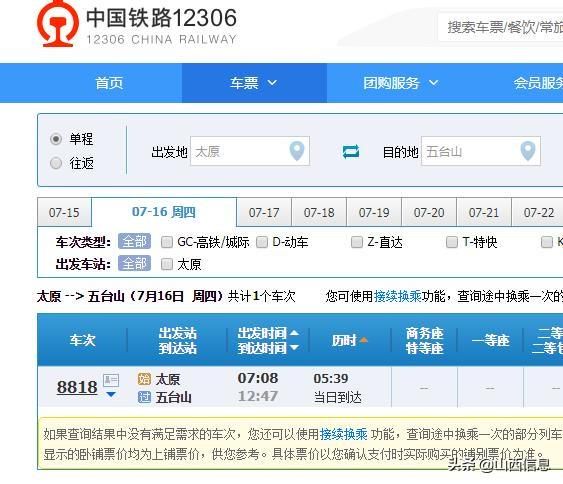
Task: Select the 单程 radio button
Action: (x=56, y=139)
